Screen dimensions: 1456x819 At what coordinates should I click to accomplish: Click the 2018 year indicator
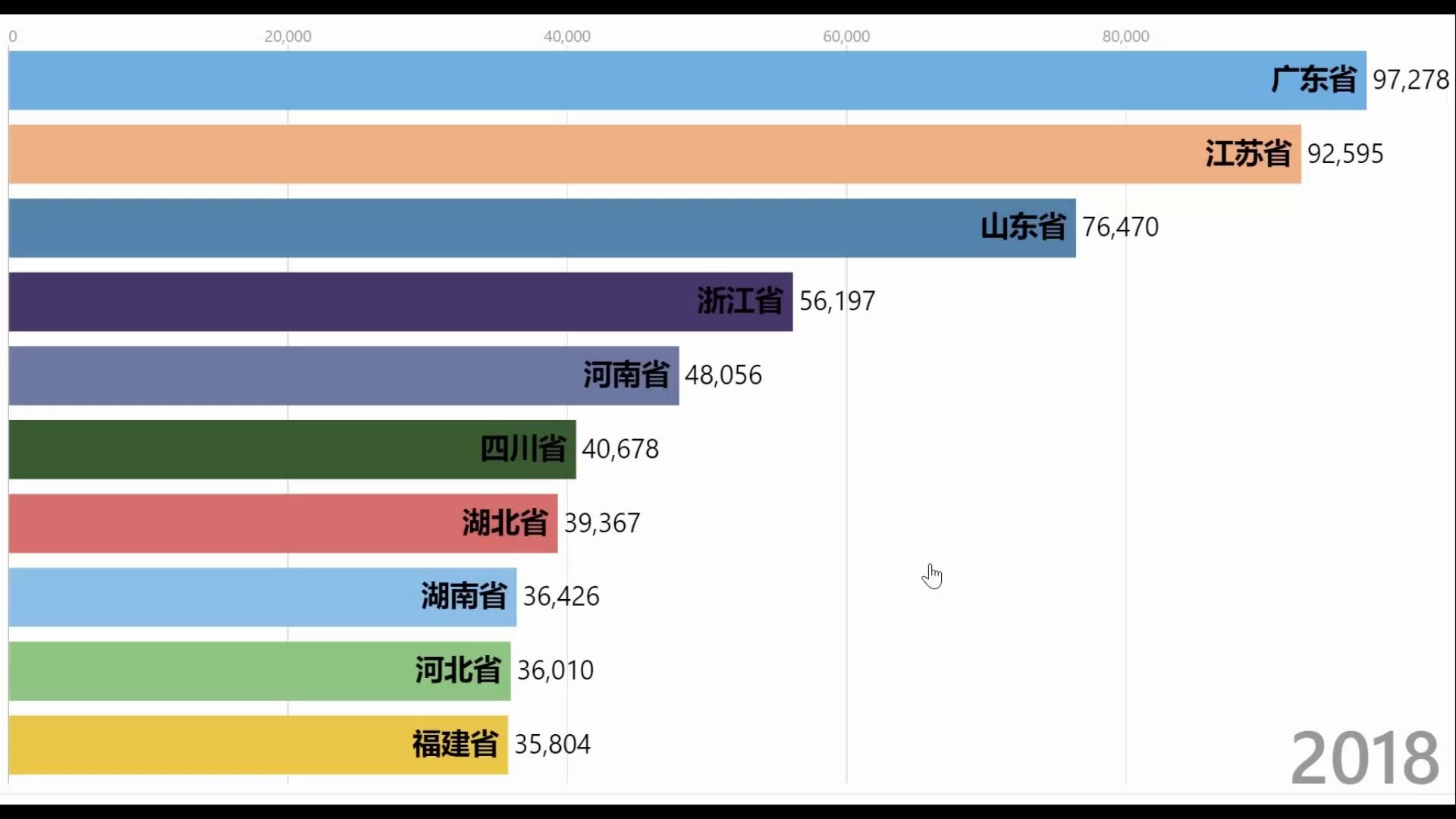(1364, 758)
